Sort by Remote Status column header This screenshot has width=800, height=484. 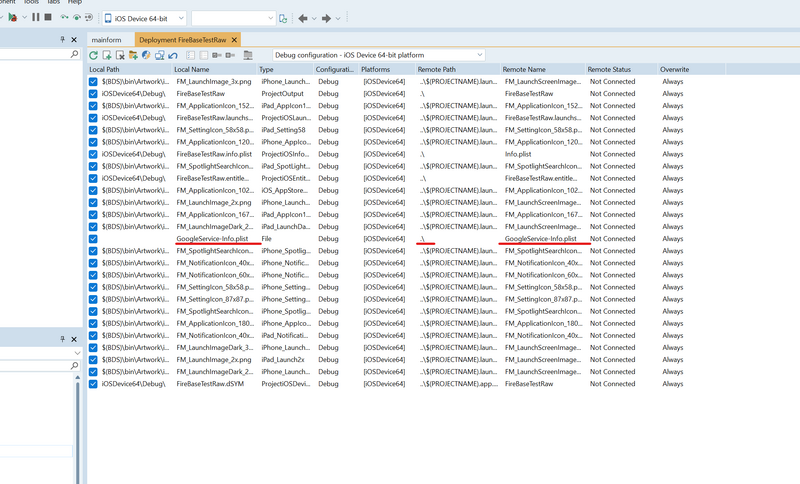click(x=621, y=69)
